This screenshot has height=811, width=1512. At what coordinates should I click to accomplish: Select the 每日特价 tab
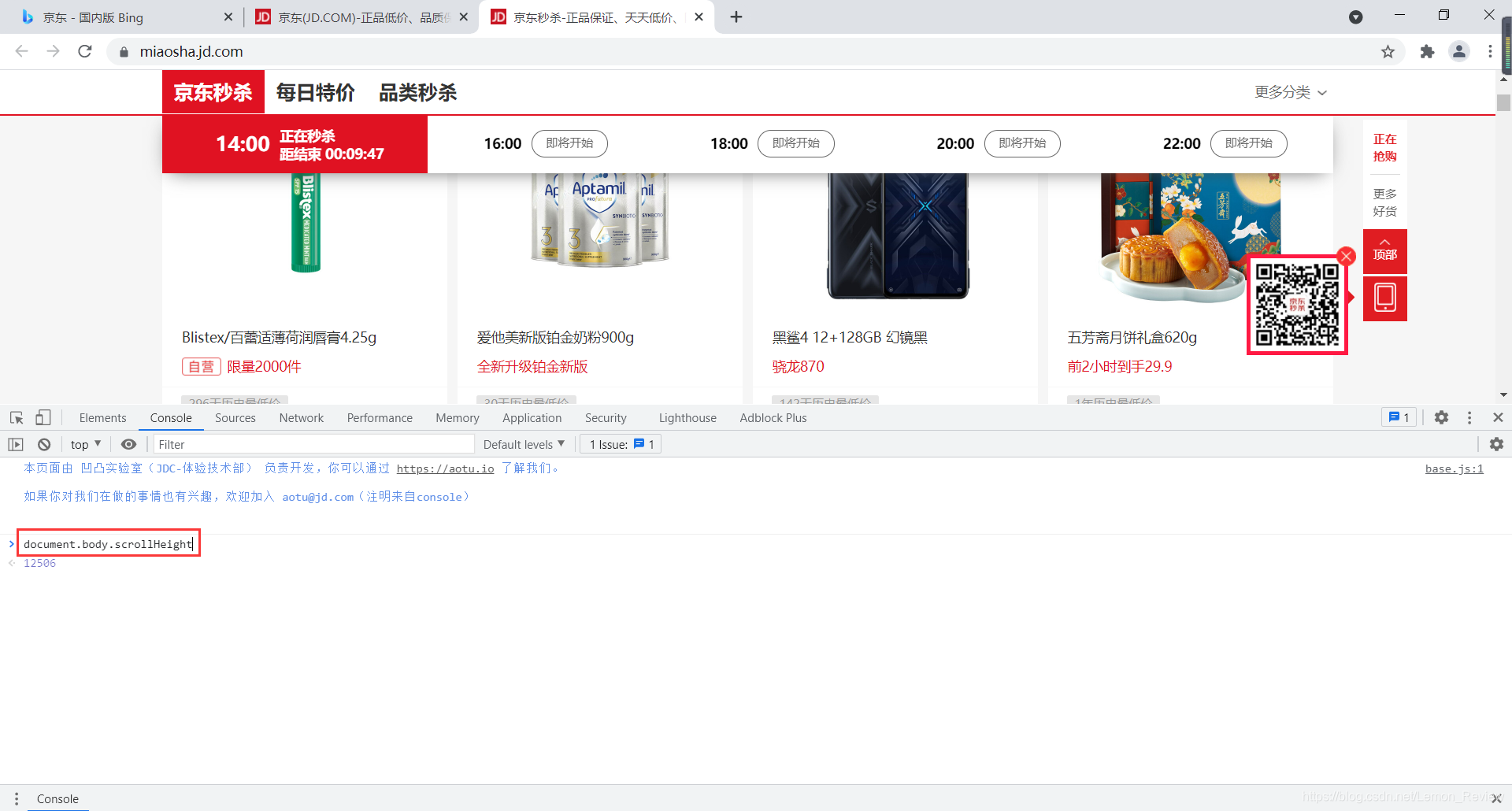[314, 92]
